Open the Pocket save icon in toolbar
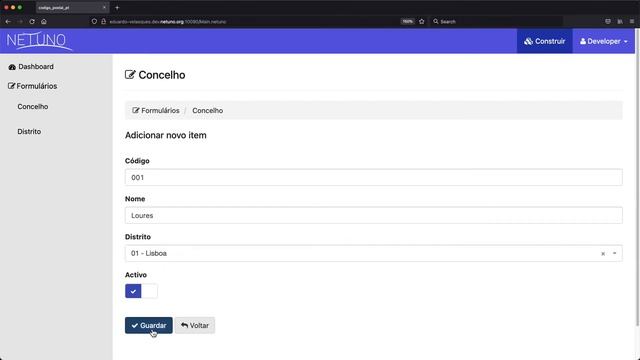The height and width of the screenshot is (360, 640). 608,22
